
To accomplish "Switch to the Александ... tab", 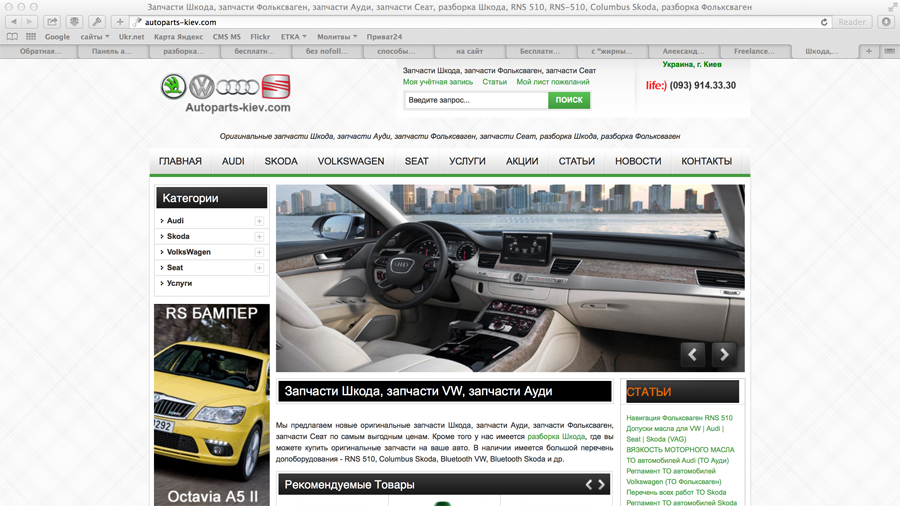I will (683, 51).
